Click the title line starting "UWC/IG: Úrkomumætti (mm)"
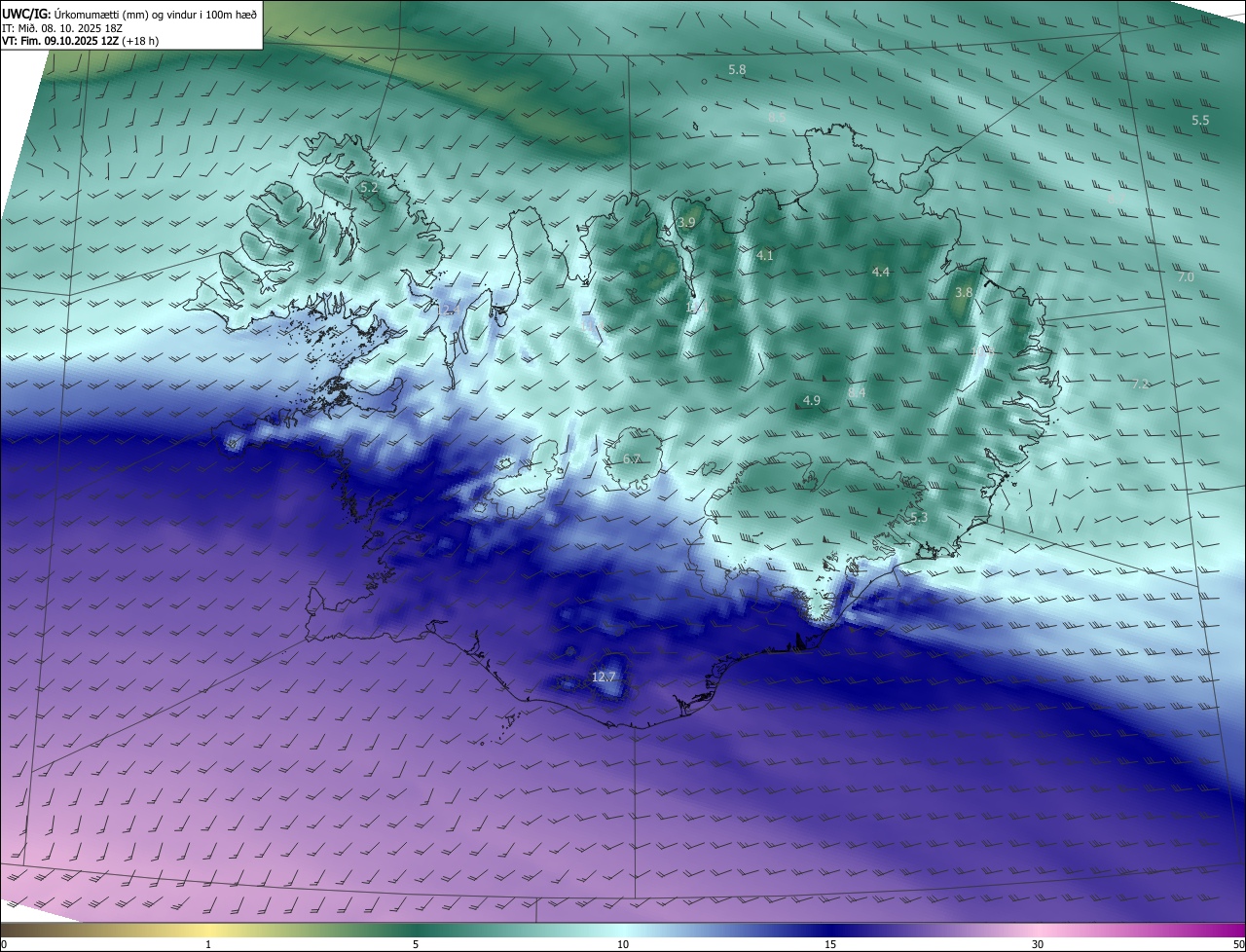The image size is (1246, 952). point(129,13)
